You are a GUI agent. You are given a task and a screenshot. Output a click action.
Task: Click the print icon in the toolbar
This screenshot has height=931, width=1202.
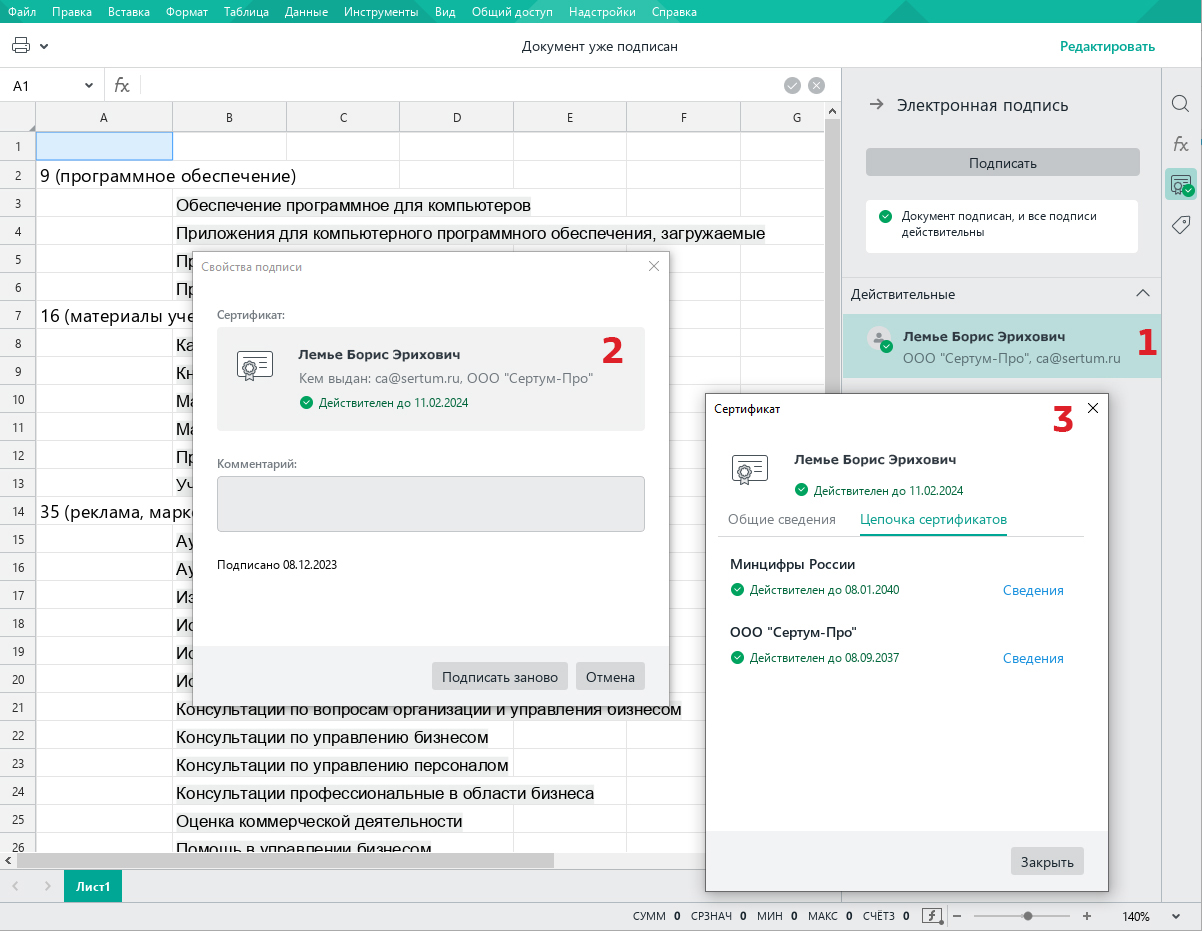[21, 46]
